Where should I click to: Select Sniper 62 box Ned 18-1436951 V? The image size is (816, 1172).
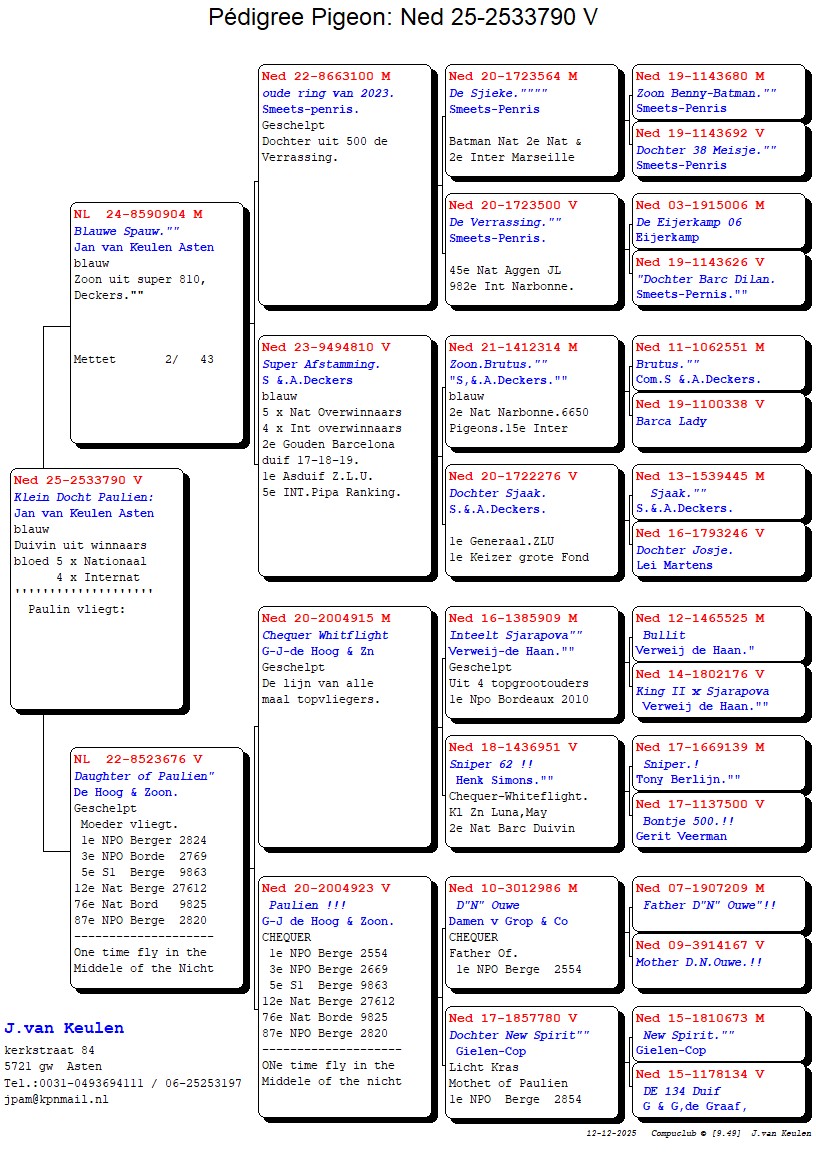[x=531, y=790]
